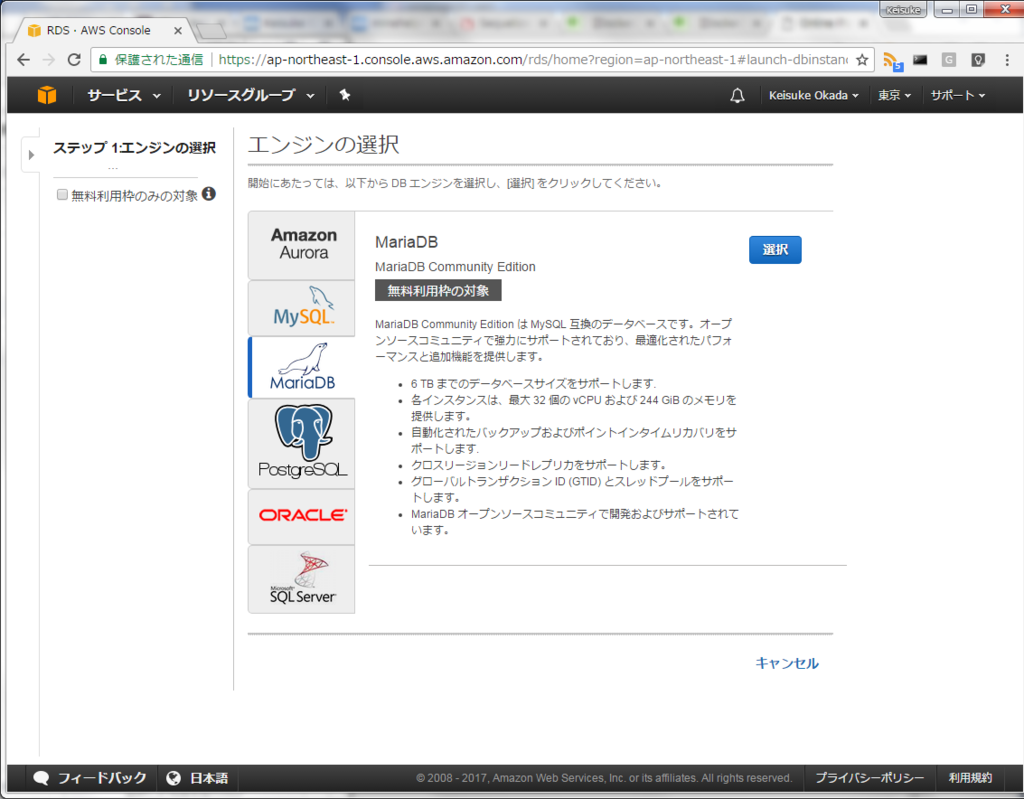Enable the 無料利用枠のみの対象 checkbox
Image resolution: width=1024 pixels, height=799 pixels.
[62, 195]
